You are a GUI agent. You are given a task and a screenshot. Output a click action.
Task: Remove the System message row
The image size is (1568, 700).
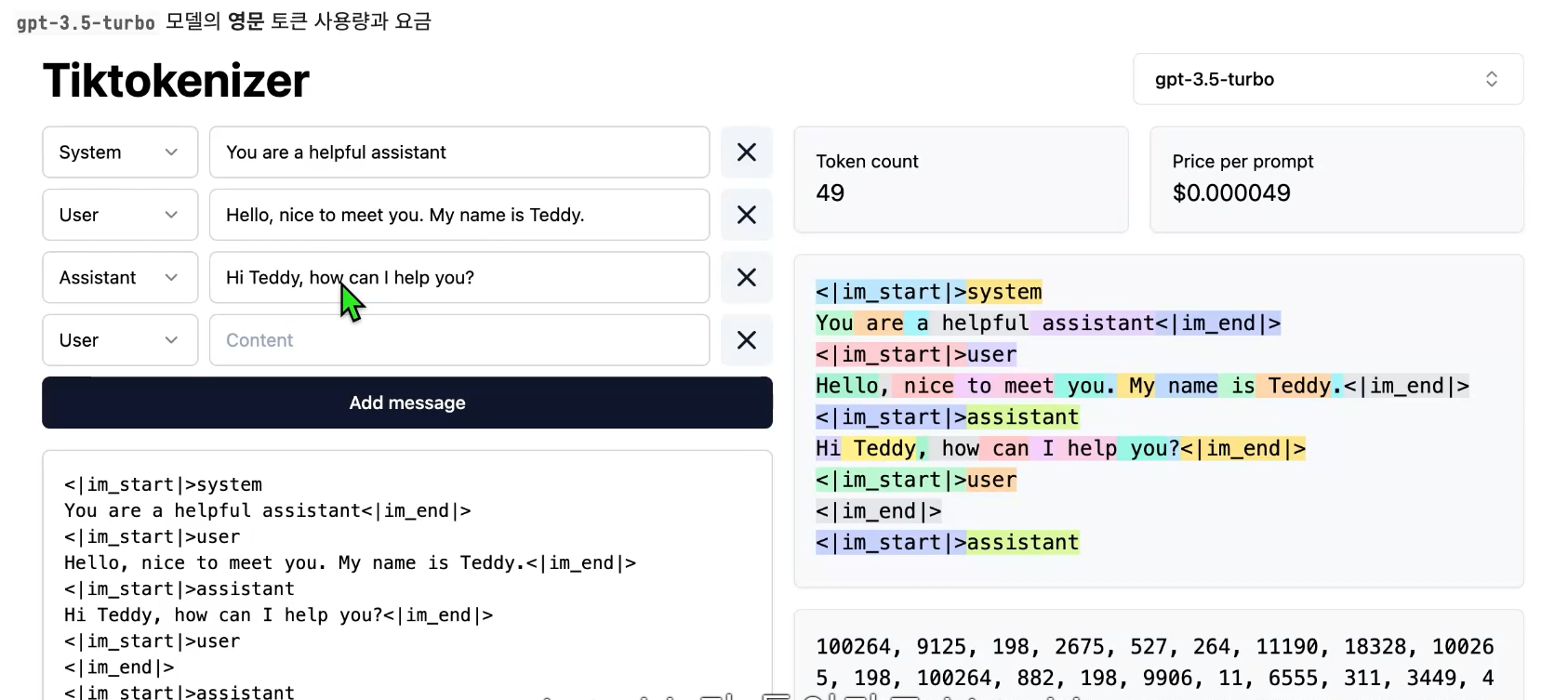[x=747, y=152]
